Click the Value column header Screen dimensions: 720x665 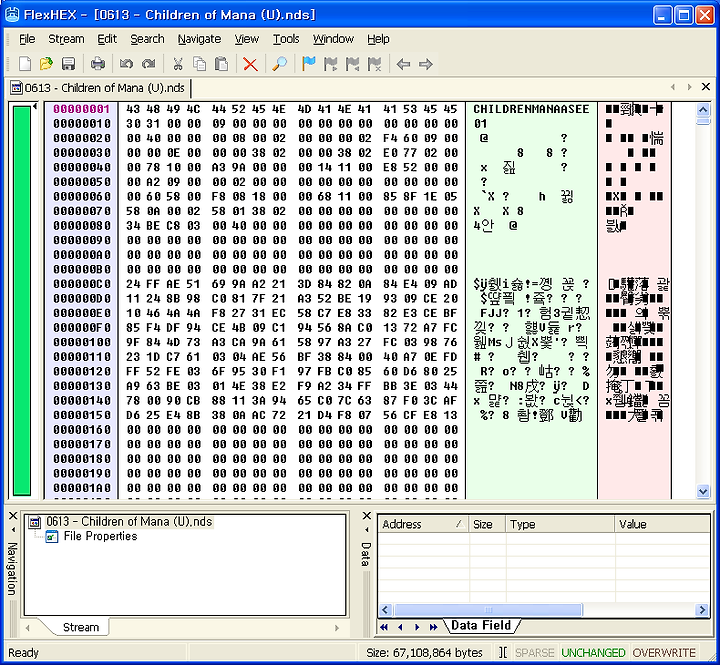click(662, 524)
